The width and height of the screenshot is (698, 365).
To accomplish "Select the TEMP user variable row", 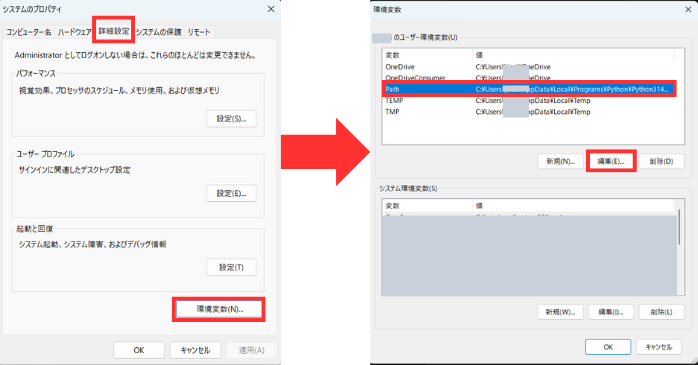I will (528, 101).
